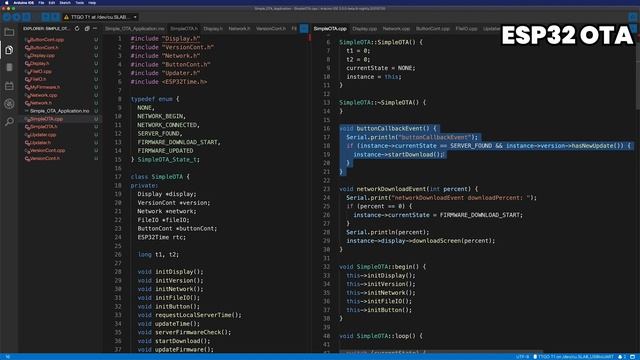Open the Explorer more actions ellipsis
640x360 pixels.
click(95, 29)
